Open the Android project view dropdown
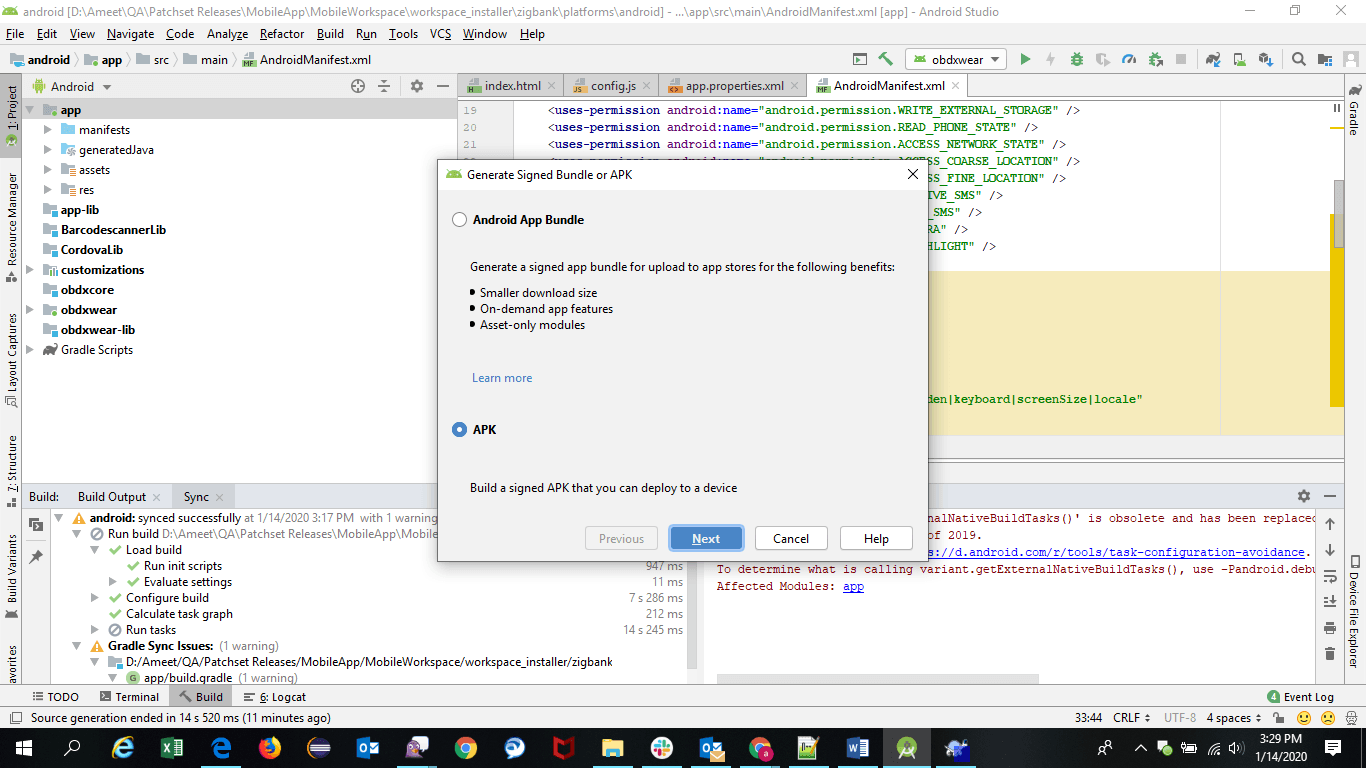 pos(72,87)
